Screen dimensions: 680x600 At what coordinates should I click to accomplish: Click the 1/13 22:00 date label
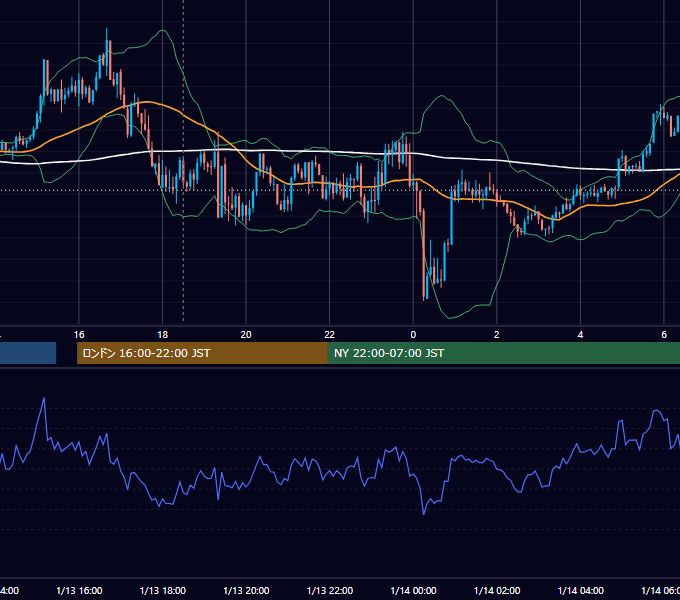click(x=330, y=590)
